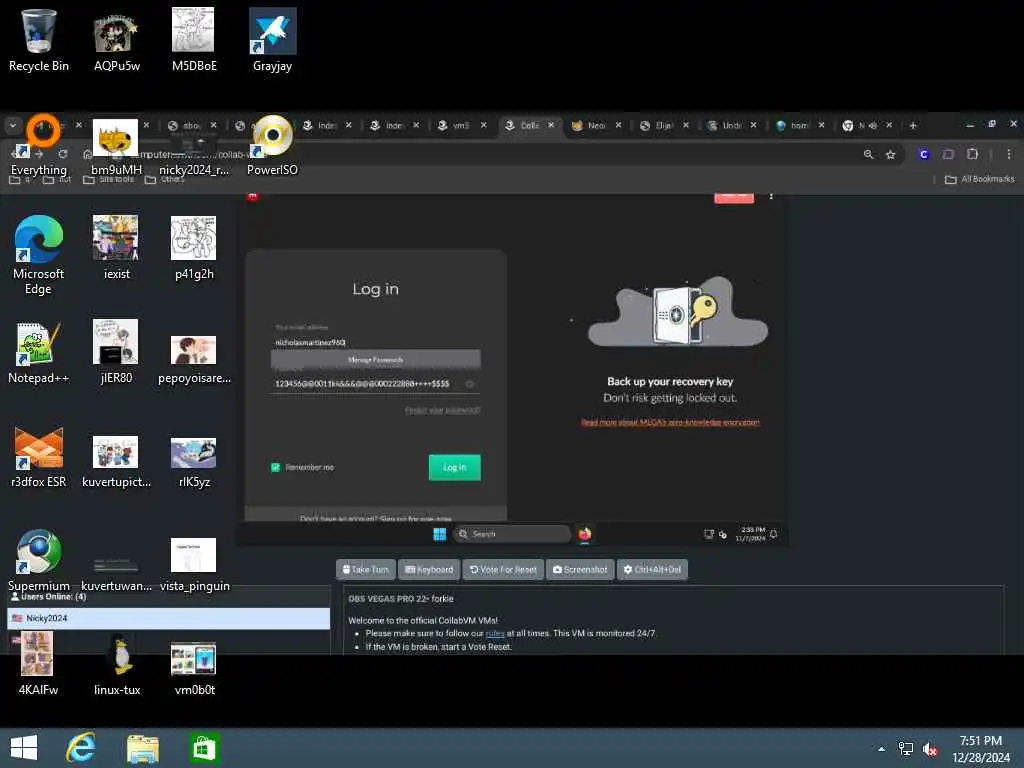1024x768 pixels.
Task: Open Internet Explorer from the taskbar
Action: coord(81,748)
